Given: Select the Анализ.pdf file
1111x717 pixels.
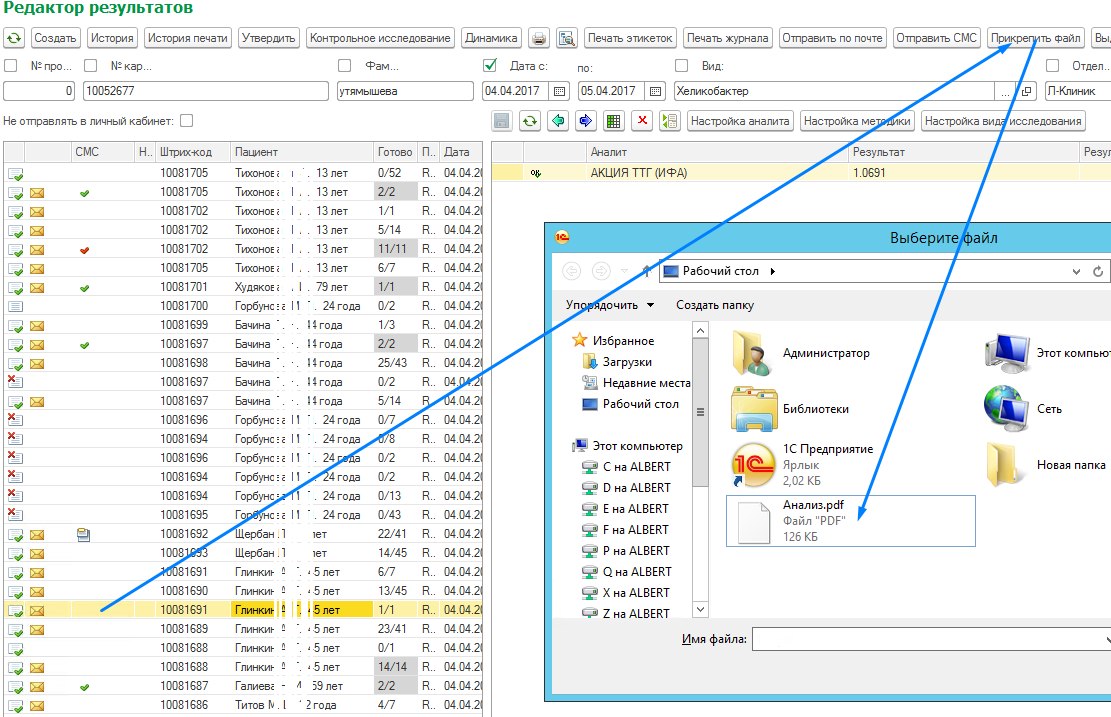Looking at the screenshot, I should point(851,521).
